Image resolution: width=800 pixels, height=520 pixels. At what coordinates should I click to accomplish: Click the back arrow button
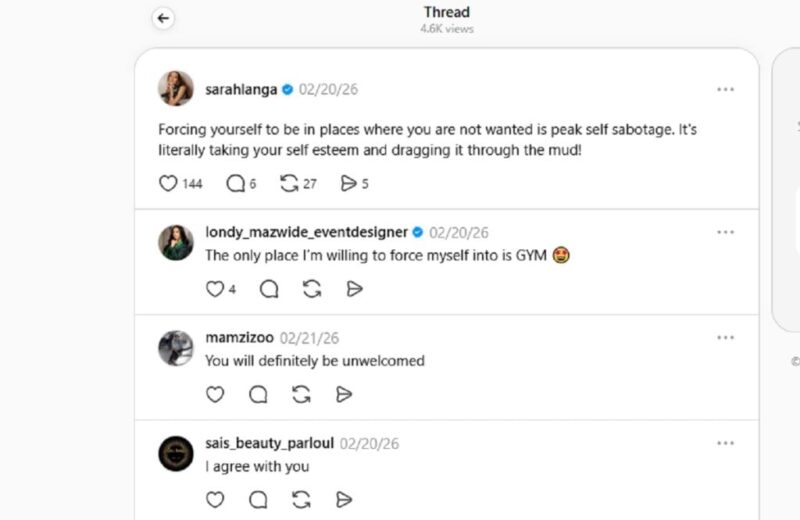(x=164, y=18)
